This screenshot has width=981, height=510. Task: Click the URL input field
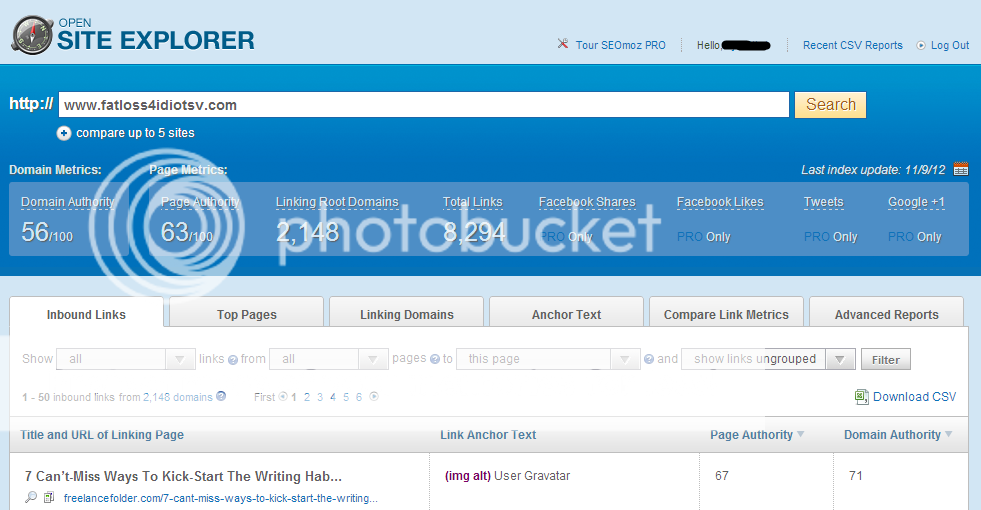click(x=424, y=105)
